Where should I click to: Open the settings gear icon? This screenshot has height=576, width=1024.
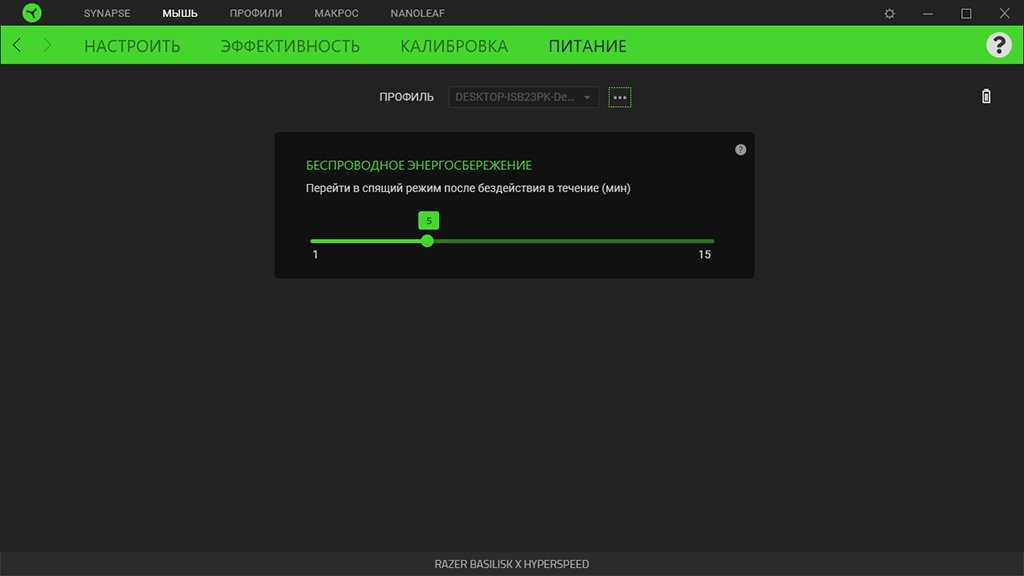[x=890, y=13]
